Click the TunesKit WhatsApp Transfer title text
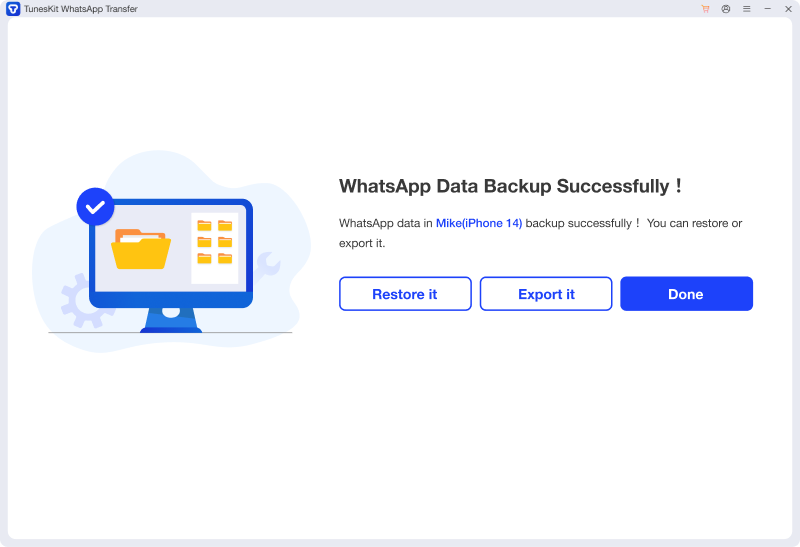This screenshot has height=547, width=800. 80,9
